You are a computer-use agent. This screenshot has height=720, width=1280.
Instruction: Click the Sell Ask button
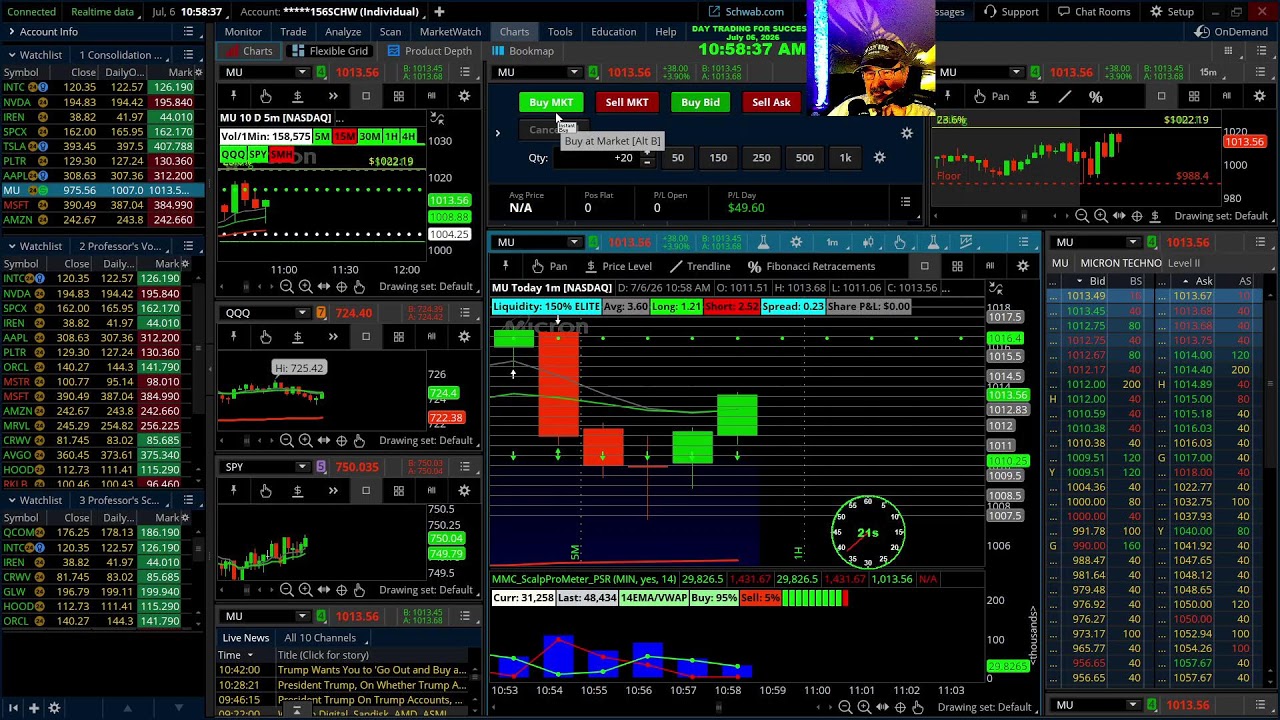click(771, 102)
